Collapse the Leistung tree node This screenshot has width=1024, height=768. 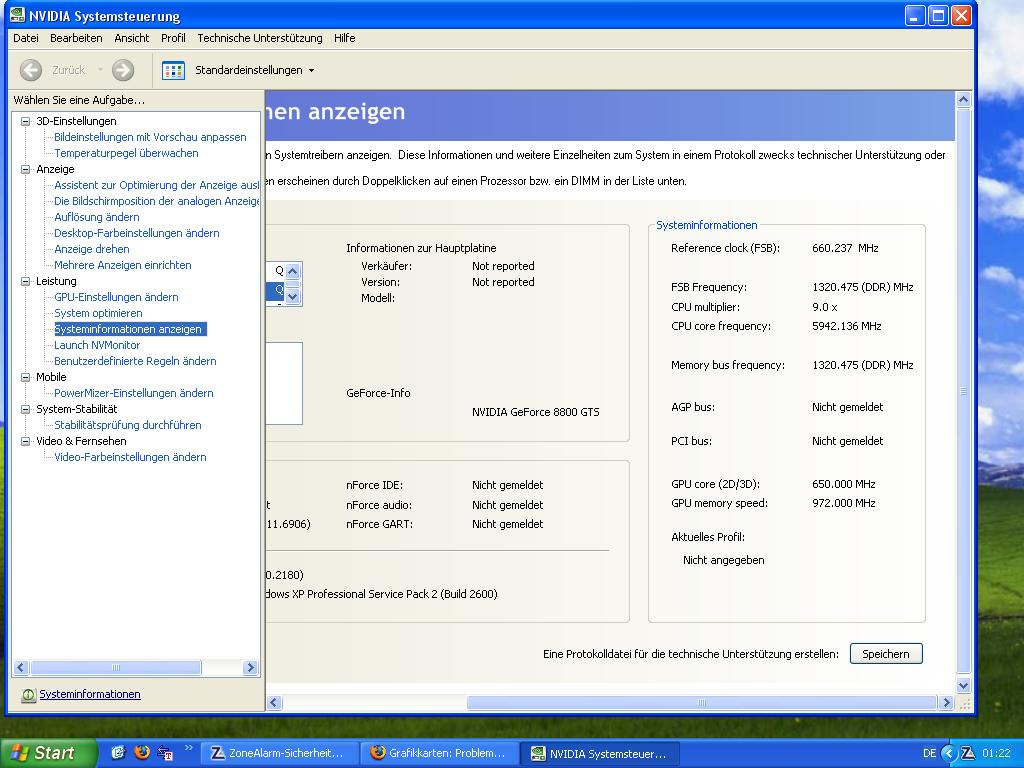tap(25, 281)
